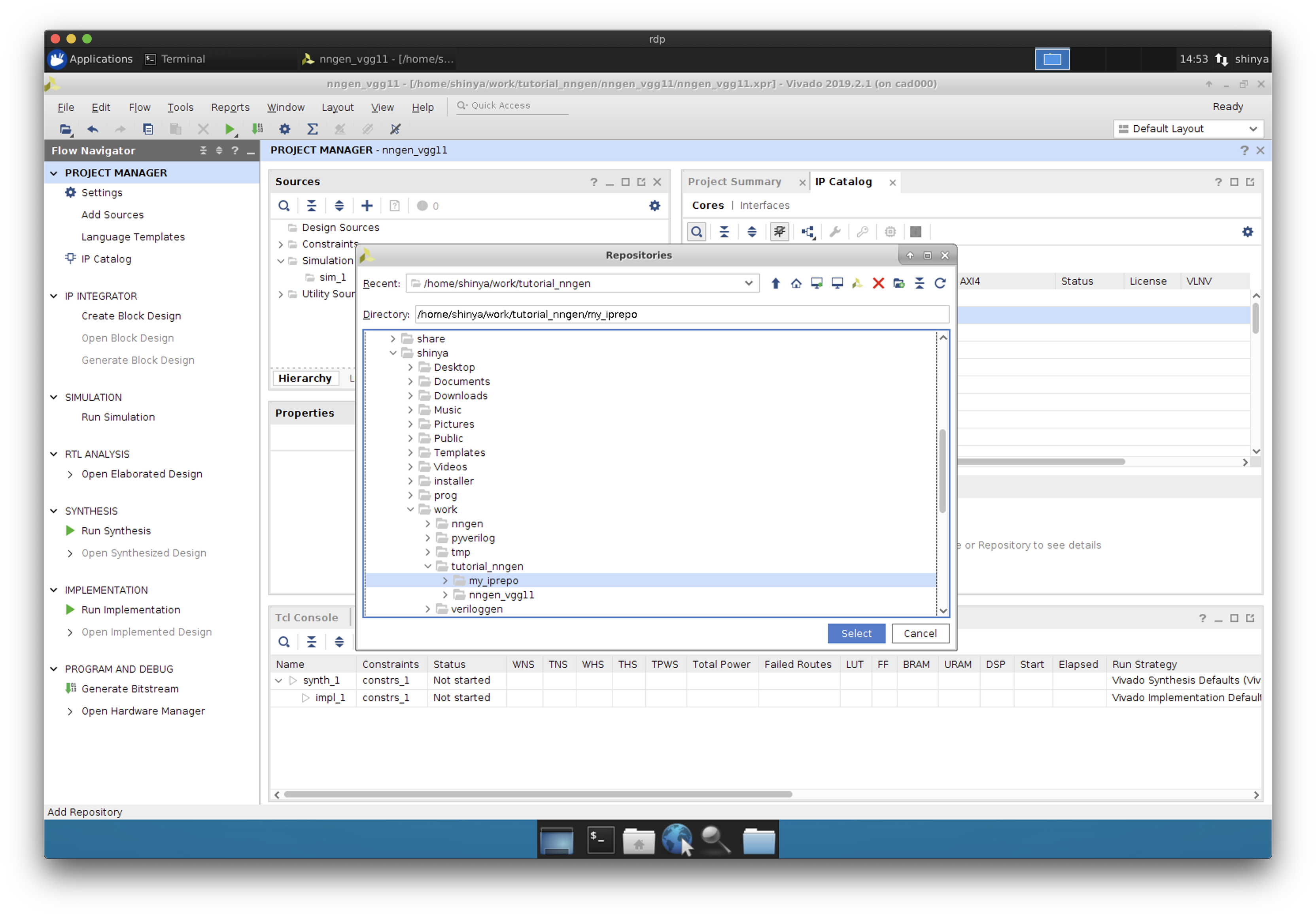
Task: Collapse all folders in directory tree
Action: coord(919,283)
